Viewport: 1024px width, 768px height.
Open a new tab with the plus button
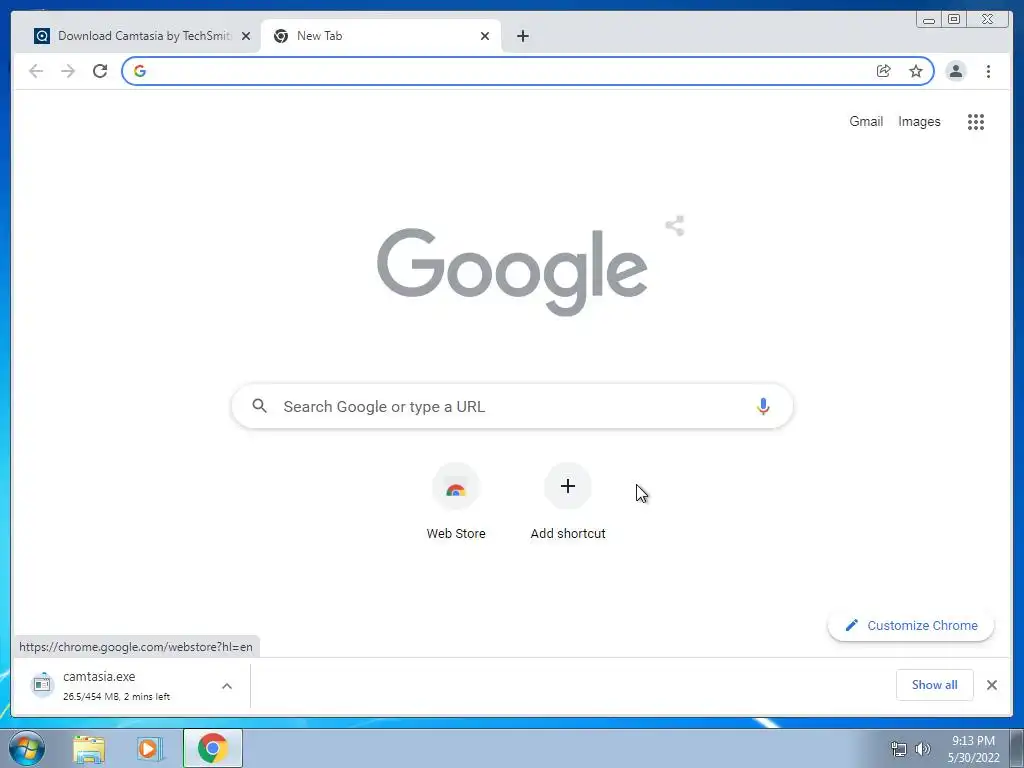tap(522, 36)
